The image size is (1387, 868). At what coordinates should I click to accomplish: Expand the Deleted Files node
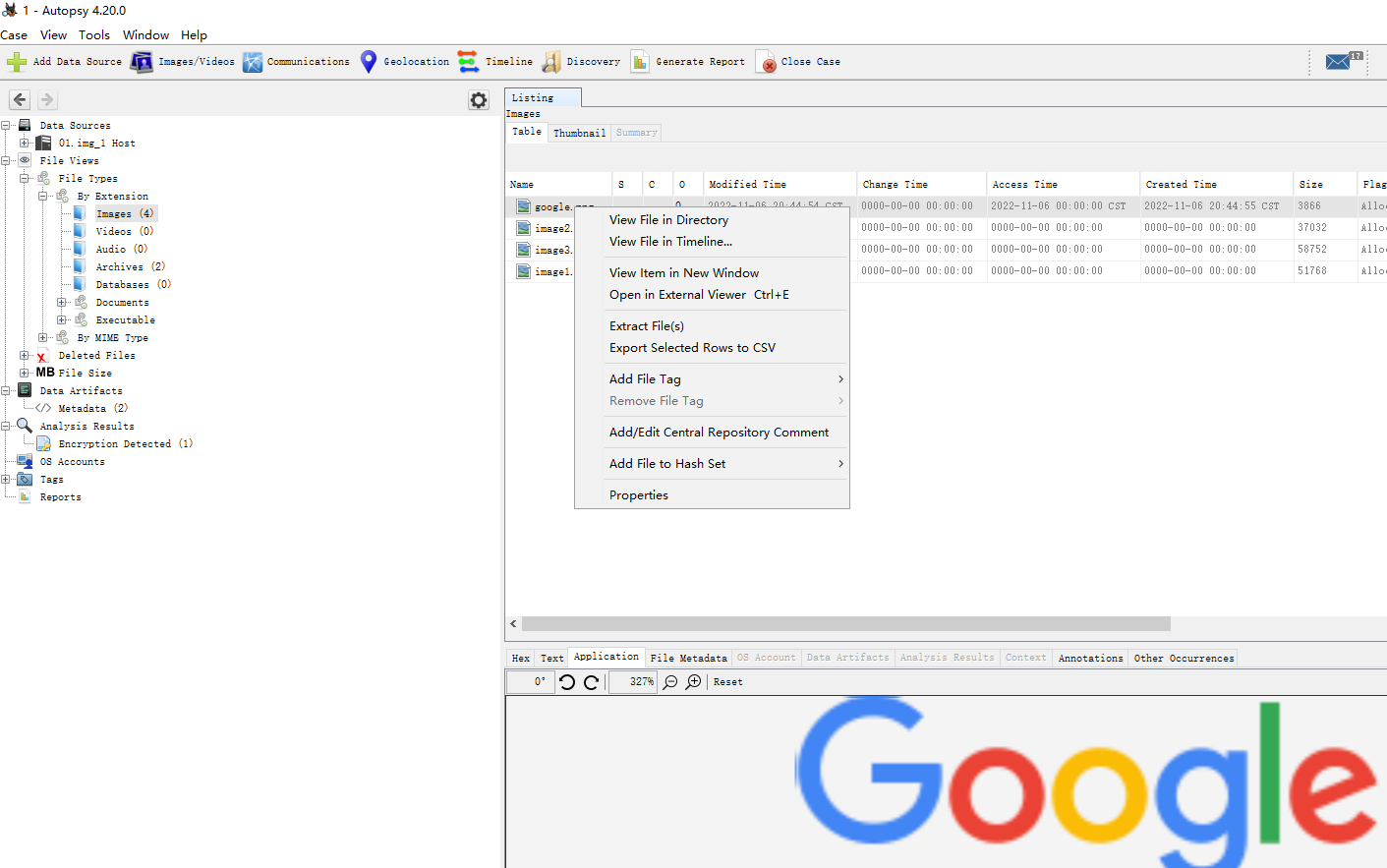pos(25,356)
